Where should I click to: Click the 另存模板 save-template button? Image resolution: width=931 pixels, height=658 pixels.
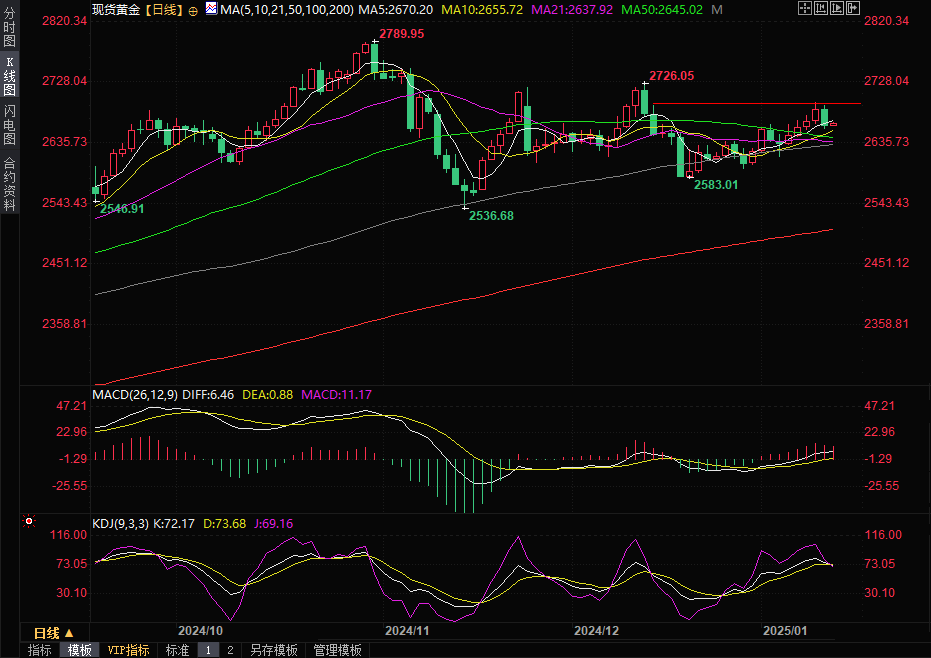tap(273, 650)
